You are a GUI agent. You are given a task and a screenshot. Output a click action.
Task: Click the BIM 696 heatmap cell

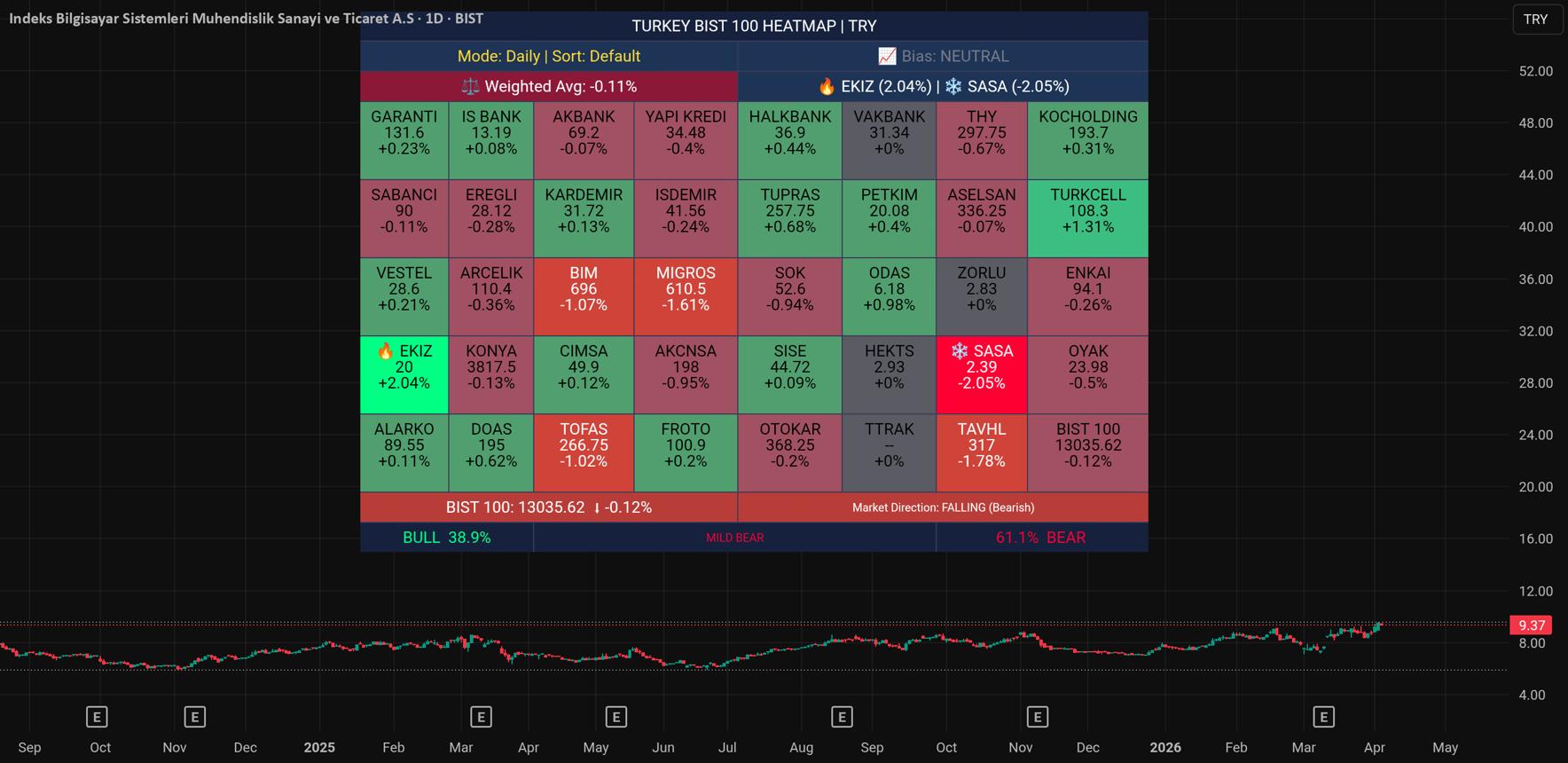(584, 297)
